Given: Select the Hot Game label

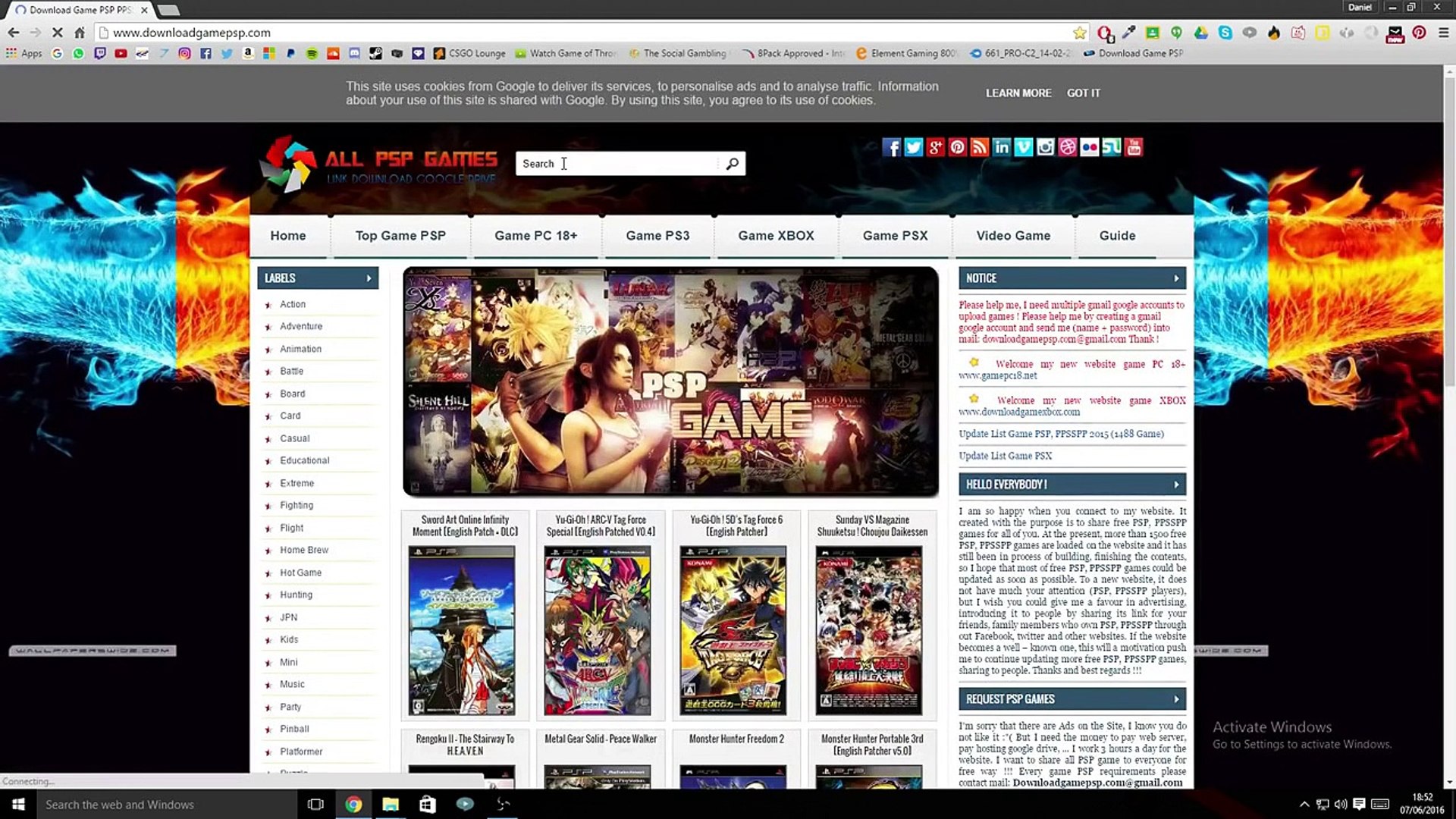Looking at the screenshot, I should click(300, 573).
